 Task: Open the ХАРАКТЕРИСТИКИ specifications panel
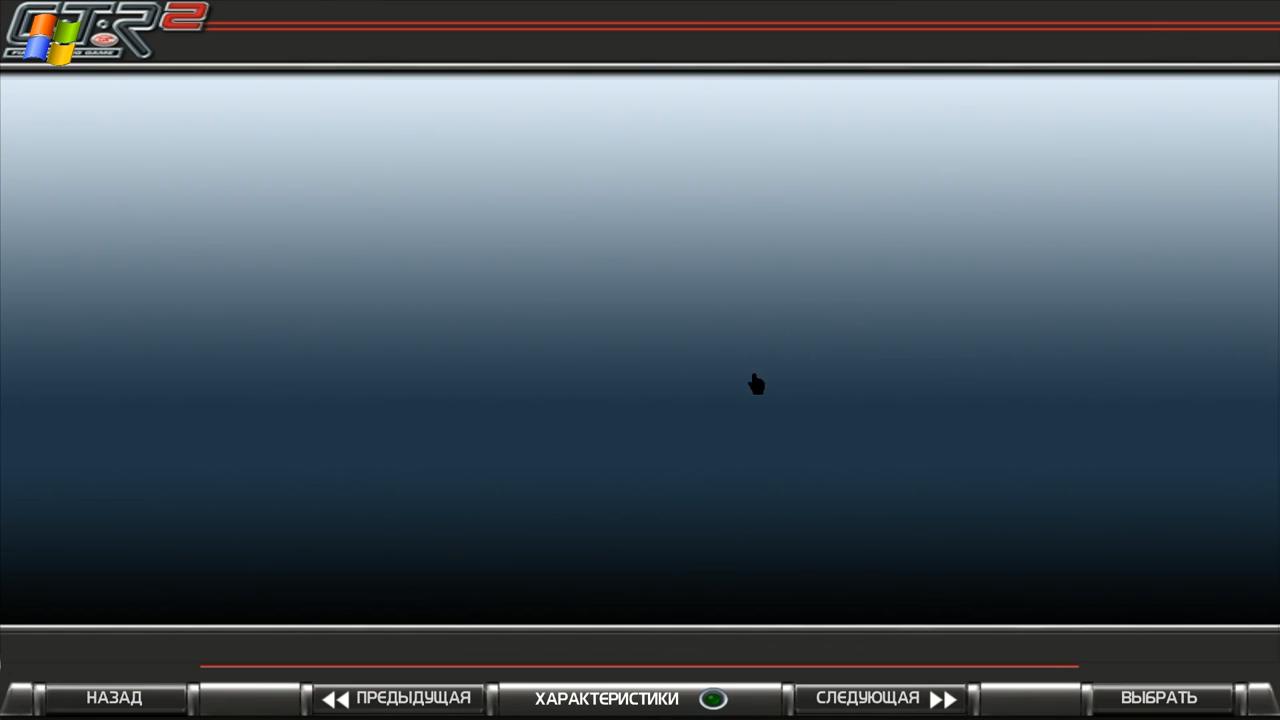[606, 699]
